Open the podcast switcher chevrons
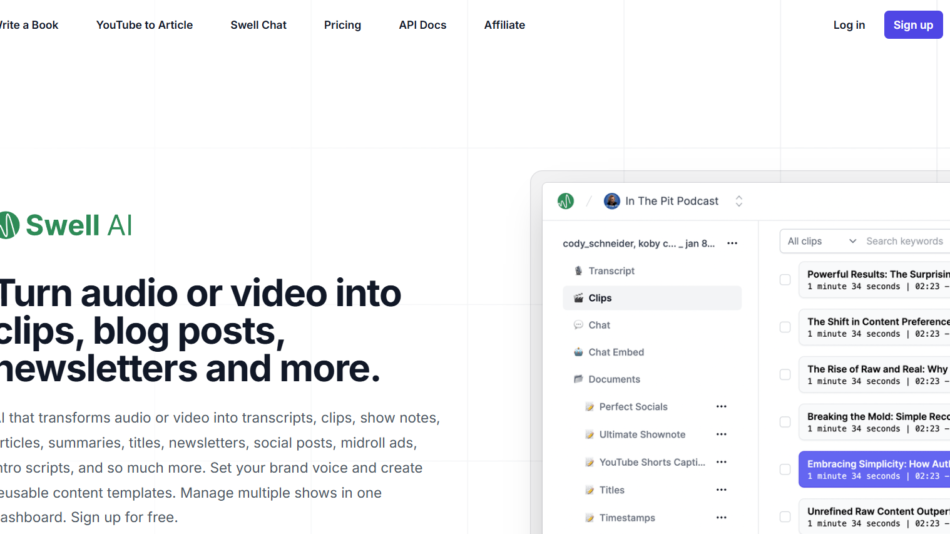The height and width of the screenshot is (534, 950). pyautogui.click(x=739, y=201)
